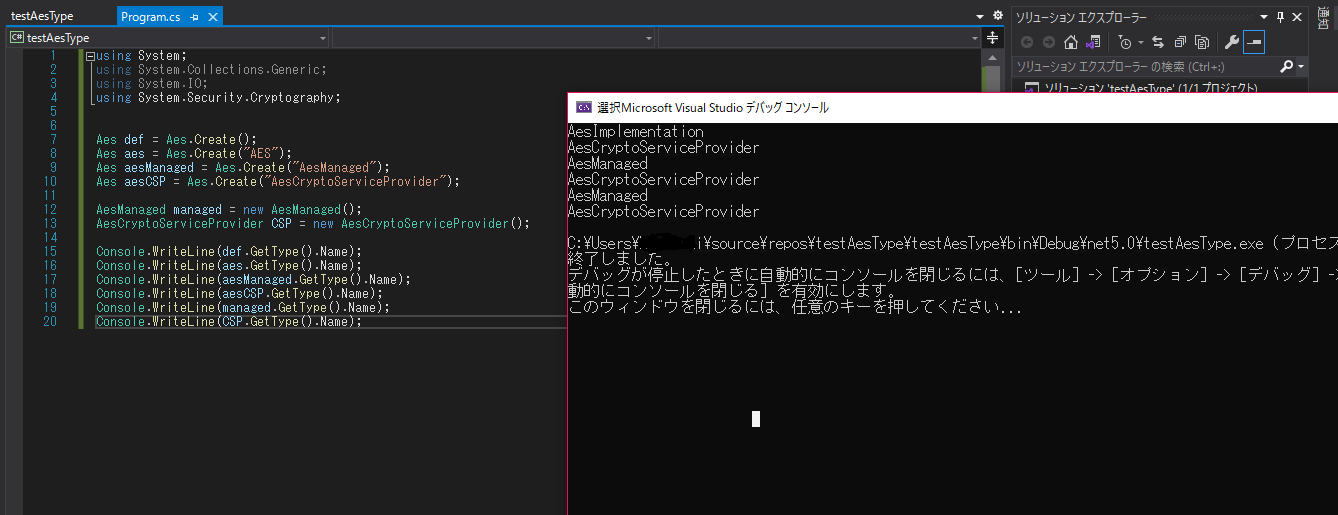The image size is (1338, 515).
Task: Click the Solution Explorer back button
Action: [1026, 42]
